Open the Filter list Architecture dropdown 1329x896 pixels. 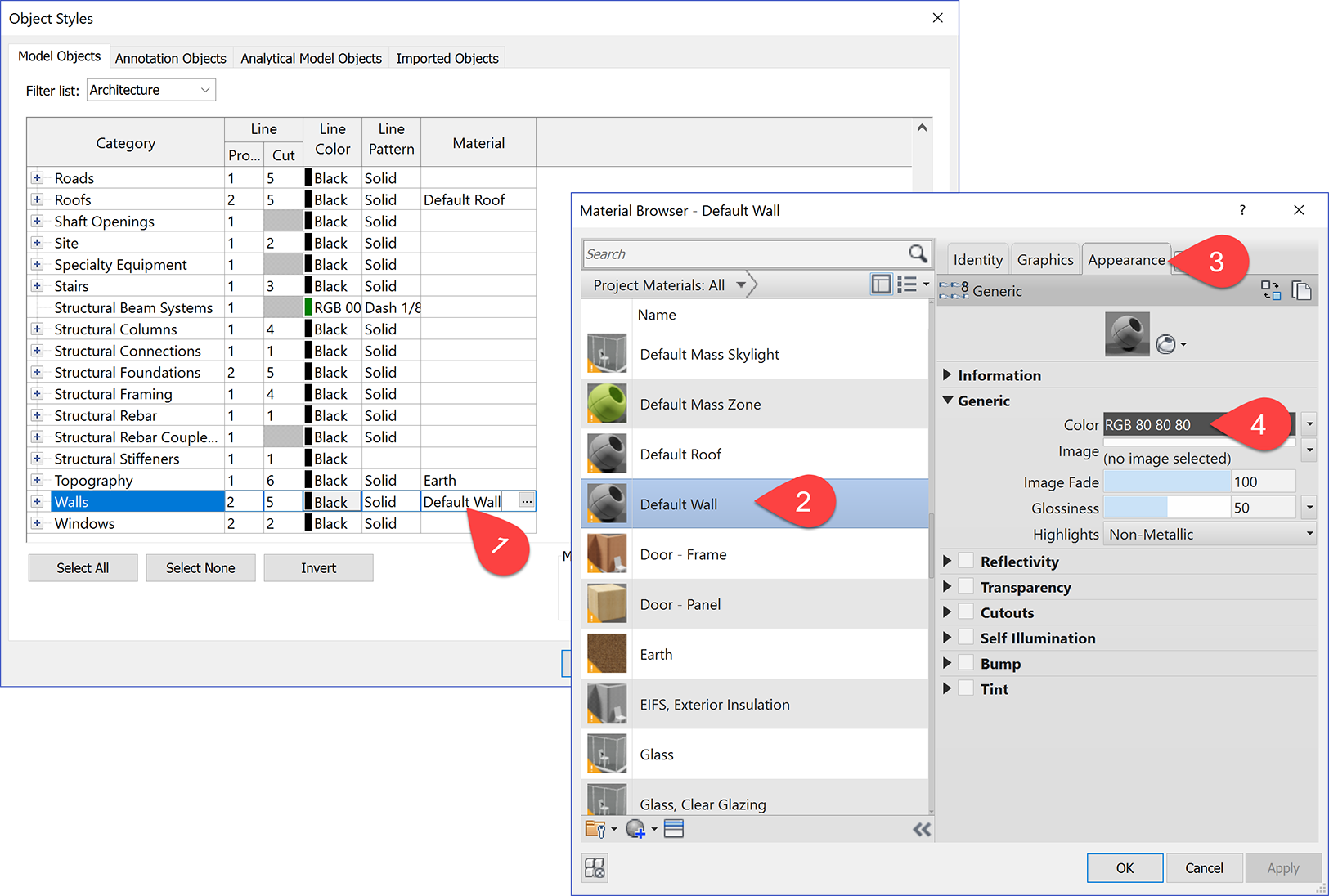pos(151,90)
